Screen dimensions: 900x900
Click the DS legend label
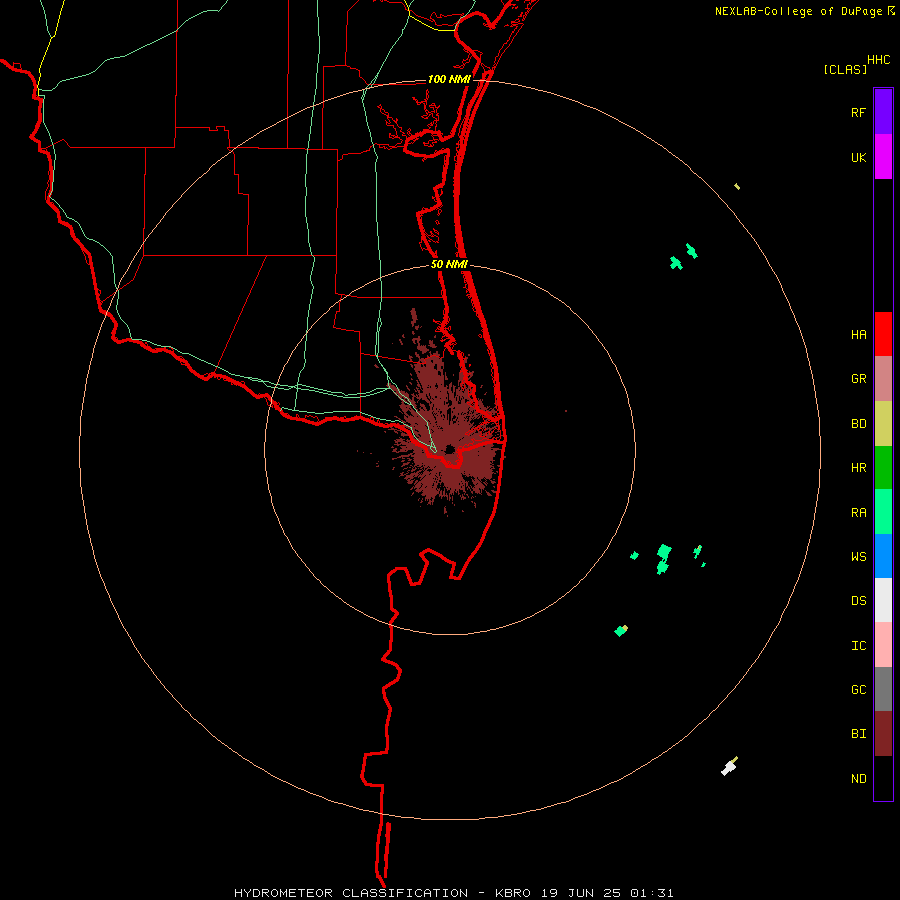858,601
